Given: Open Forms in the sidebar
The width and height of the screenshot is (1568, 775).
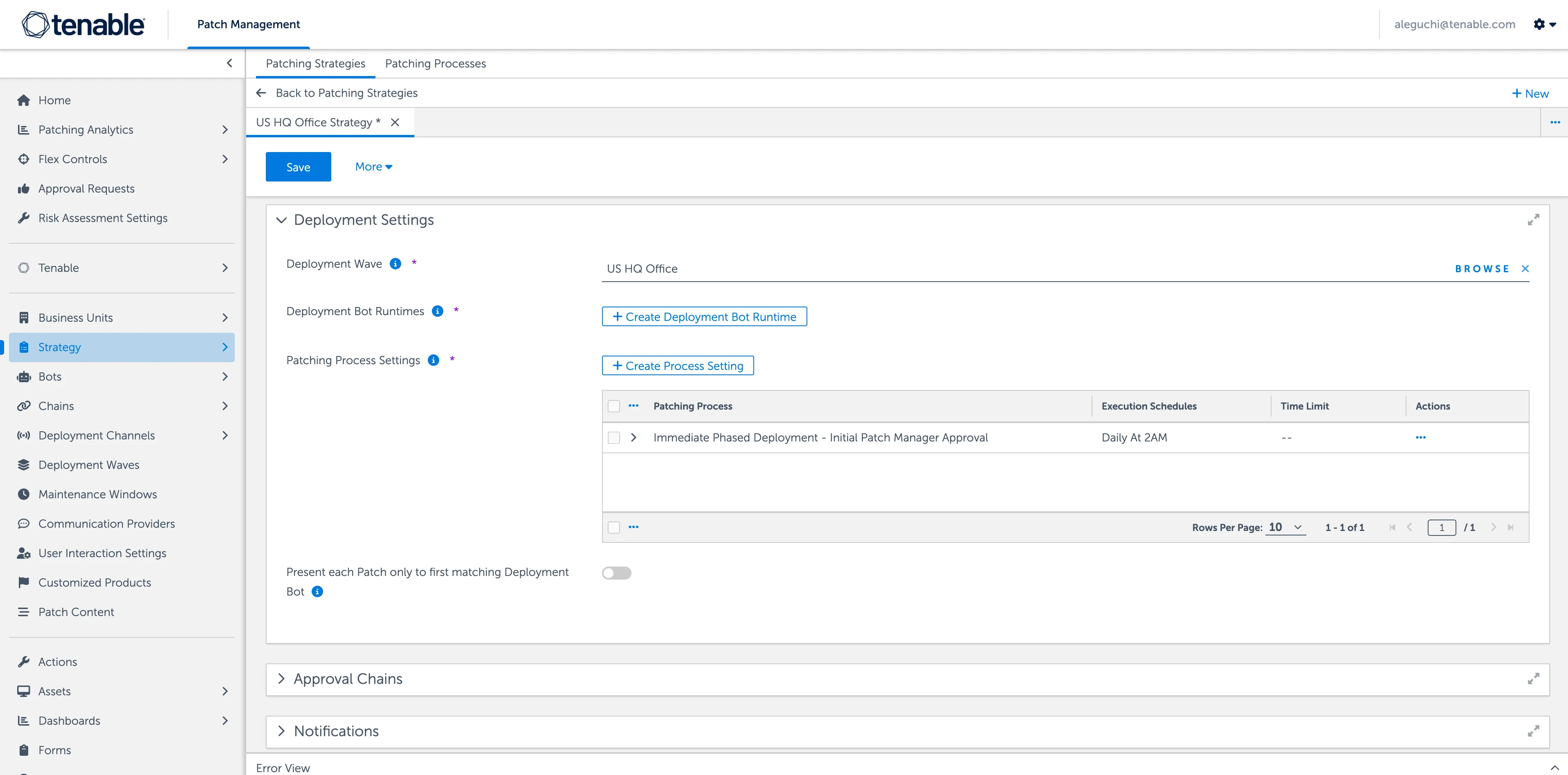Looking at the screenshot, I should pos(122,750).
